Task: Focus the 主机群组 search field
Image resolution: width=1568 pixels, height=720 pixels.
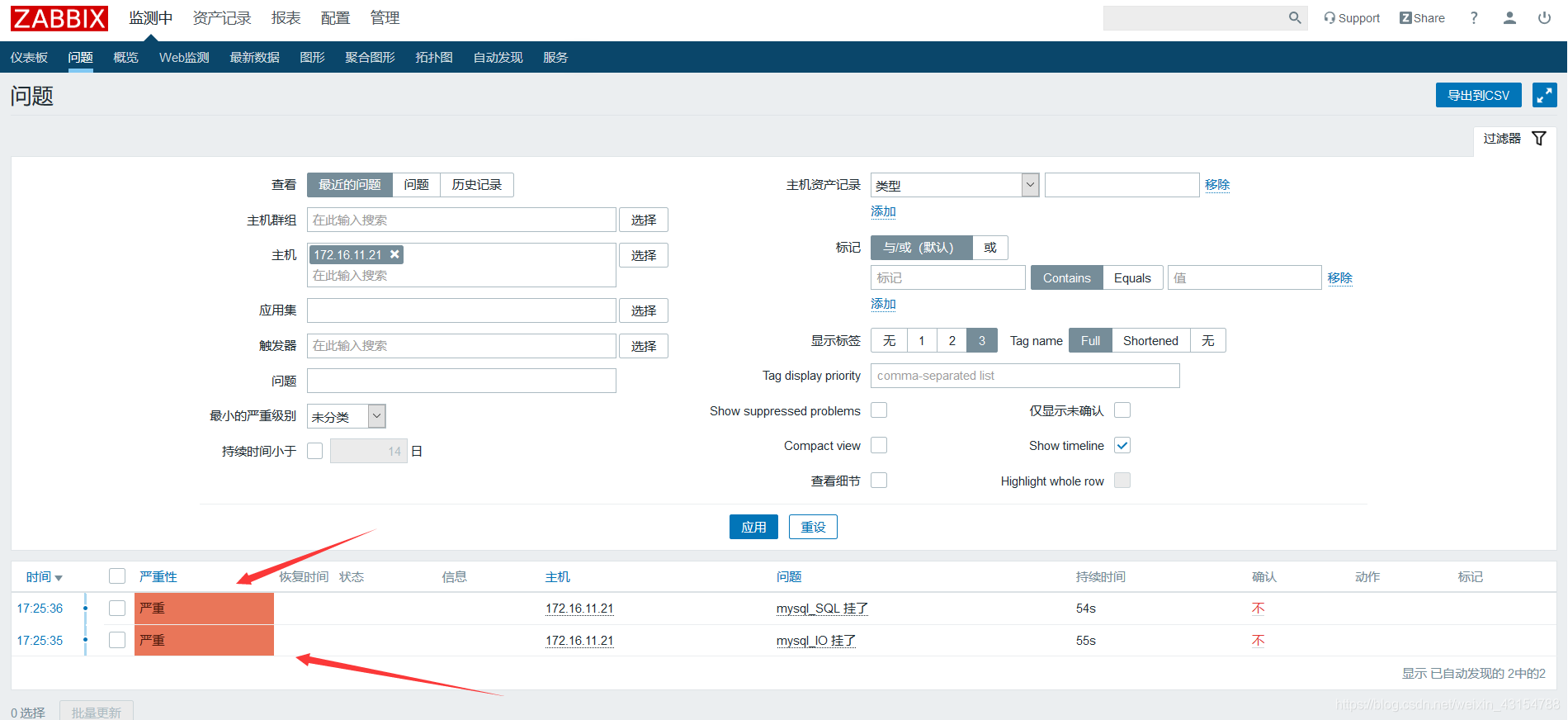Action: 461,220
